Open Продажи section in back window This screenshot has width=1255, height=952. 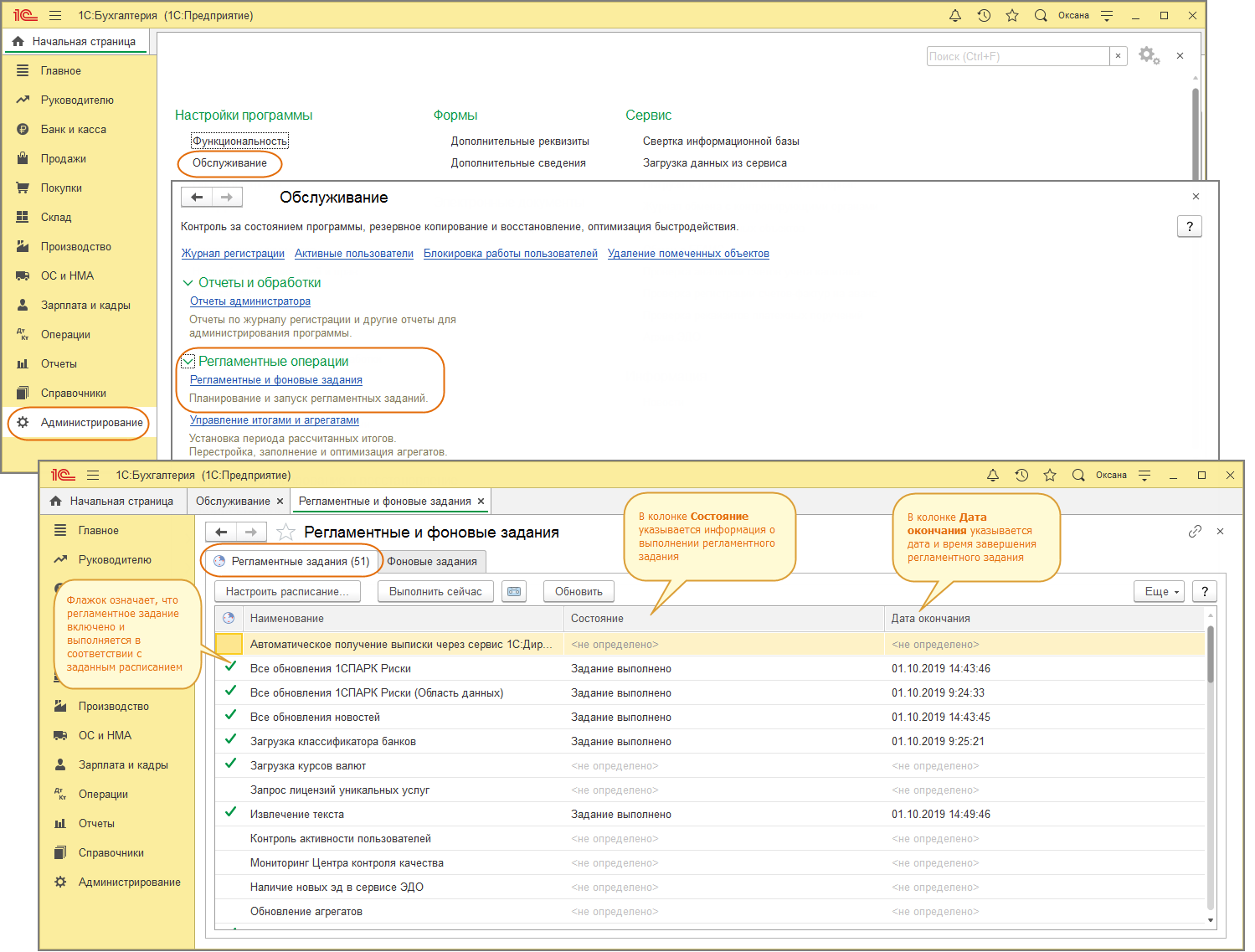point(63,158)
